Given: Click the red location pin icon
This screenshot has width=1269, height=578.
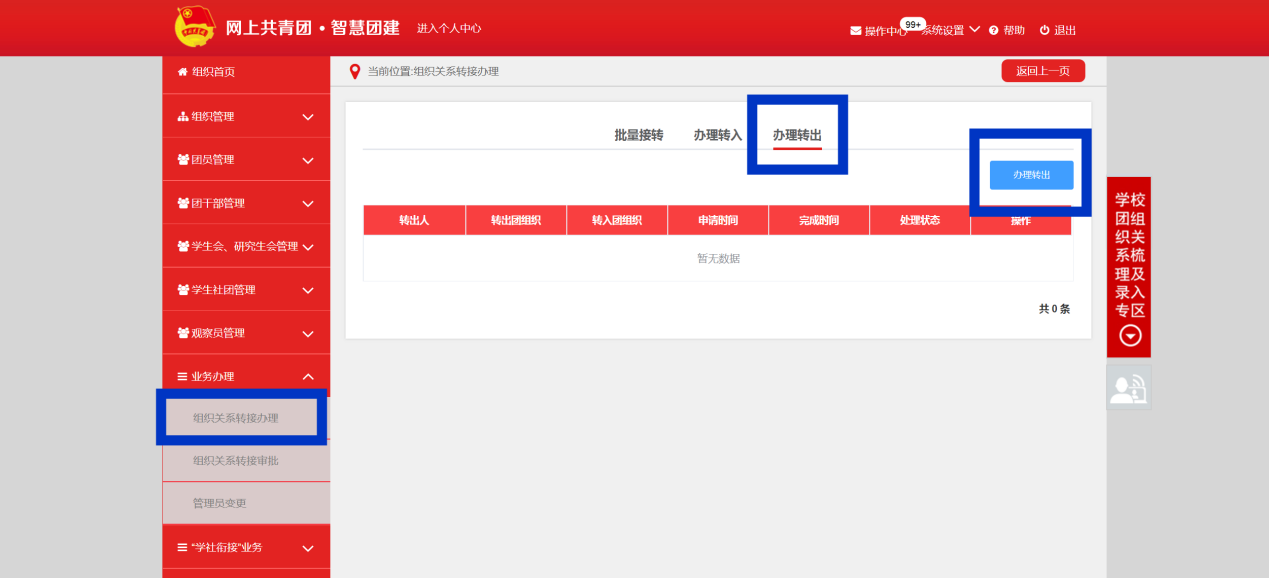Looking at the screenshot, I should [x=354, y=71].
